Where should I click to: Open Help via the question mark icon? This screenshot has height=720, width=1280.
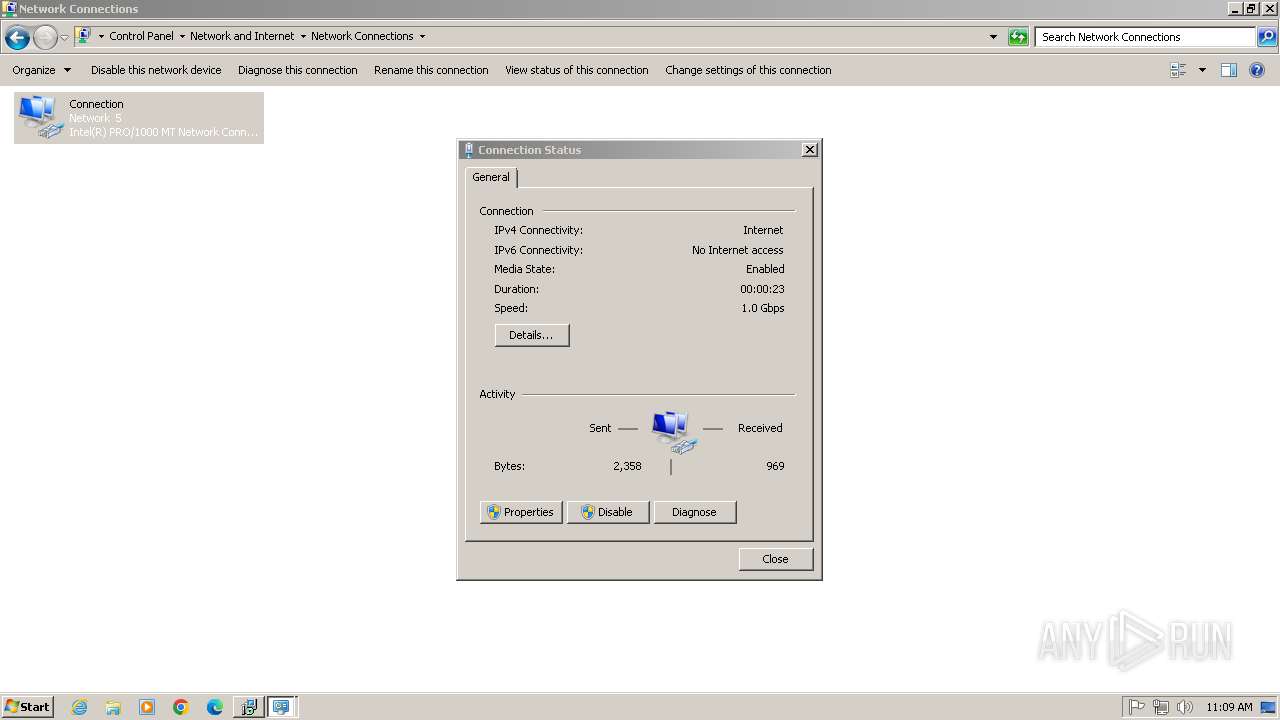pyautogui.click(x=1258, y=70)
